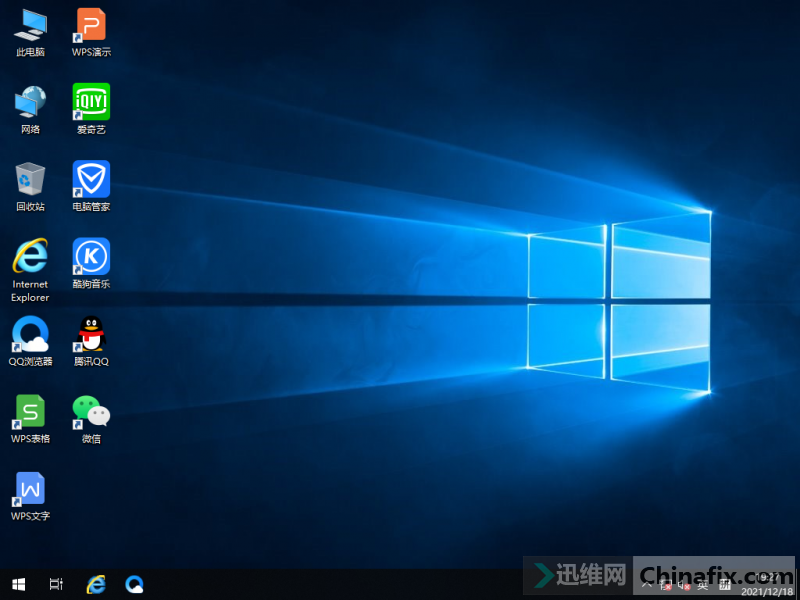Open the network status tray icon

(x=665, y=585)
